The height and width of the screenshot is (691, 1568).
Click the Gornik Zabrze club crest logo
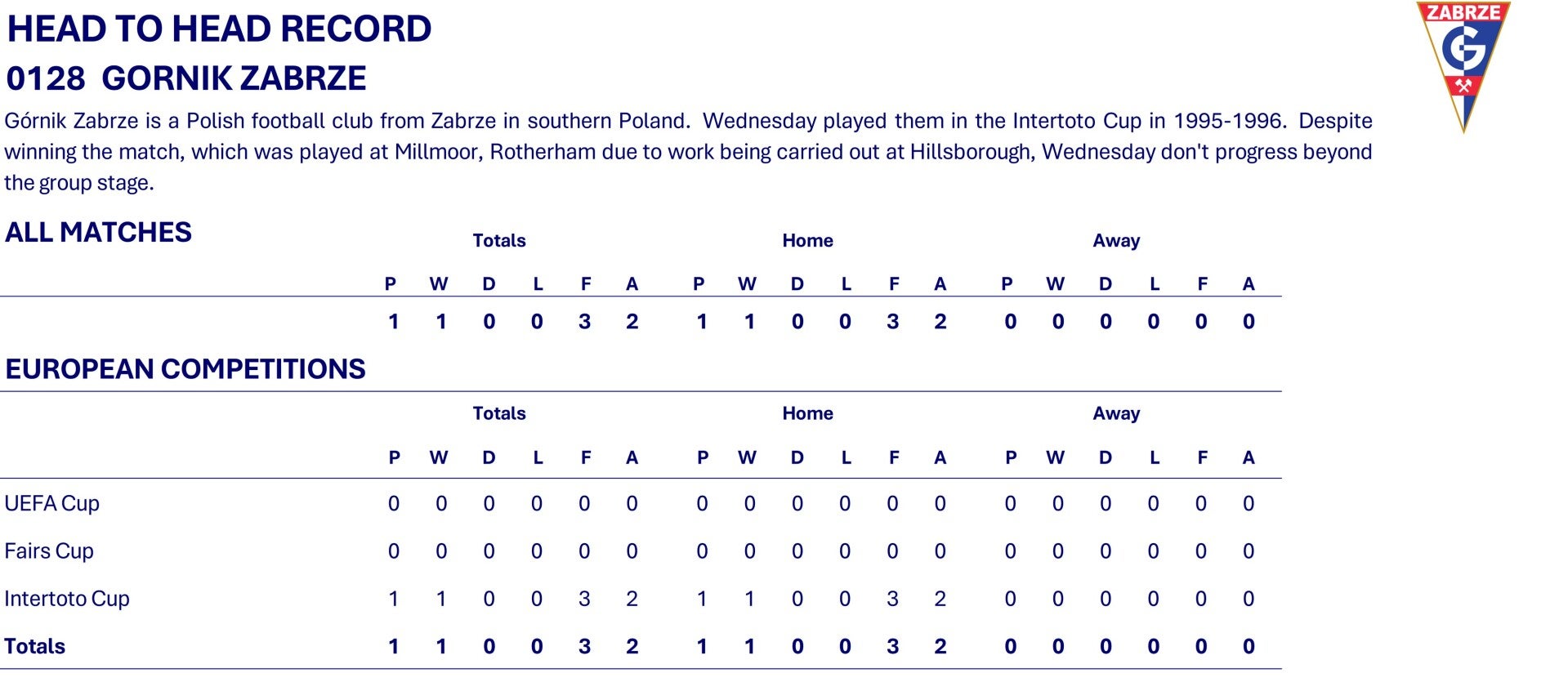(x=1463, y=65)
